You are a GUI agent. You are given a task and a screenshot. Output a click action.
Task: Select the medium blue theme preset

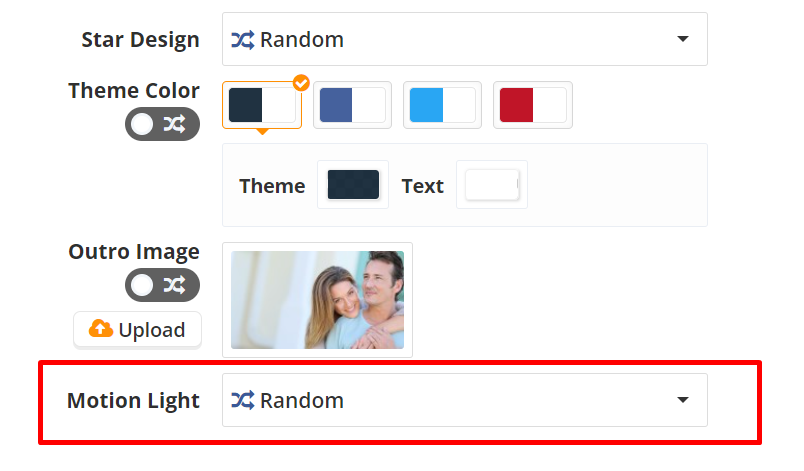tap(352, 105)
